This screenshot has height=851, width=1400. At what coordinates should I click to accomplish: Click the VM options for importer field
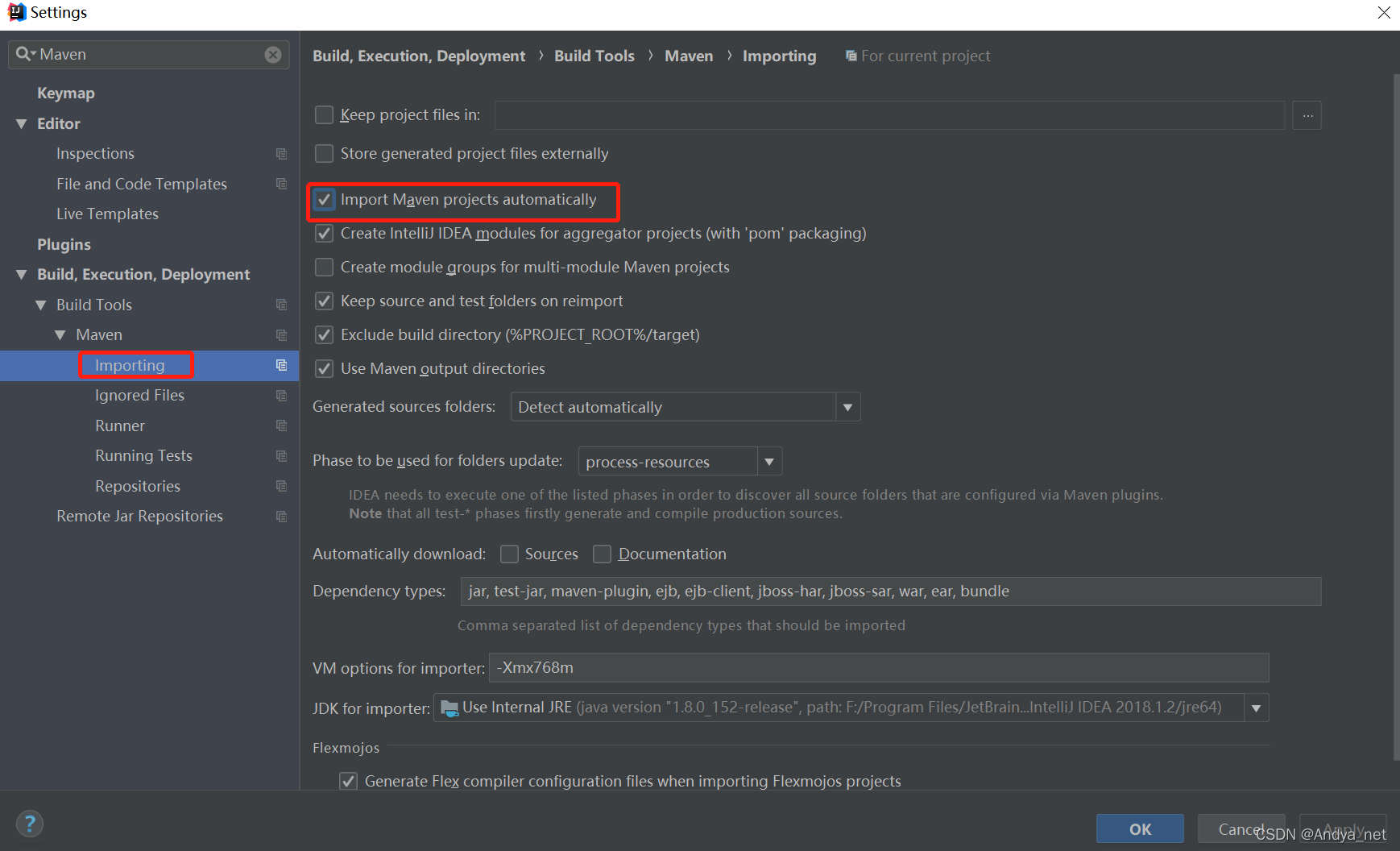[x=879, y=668]
